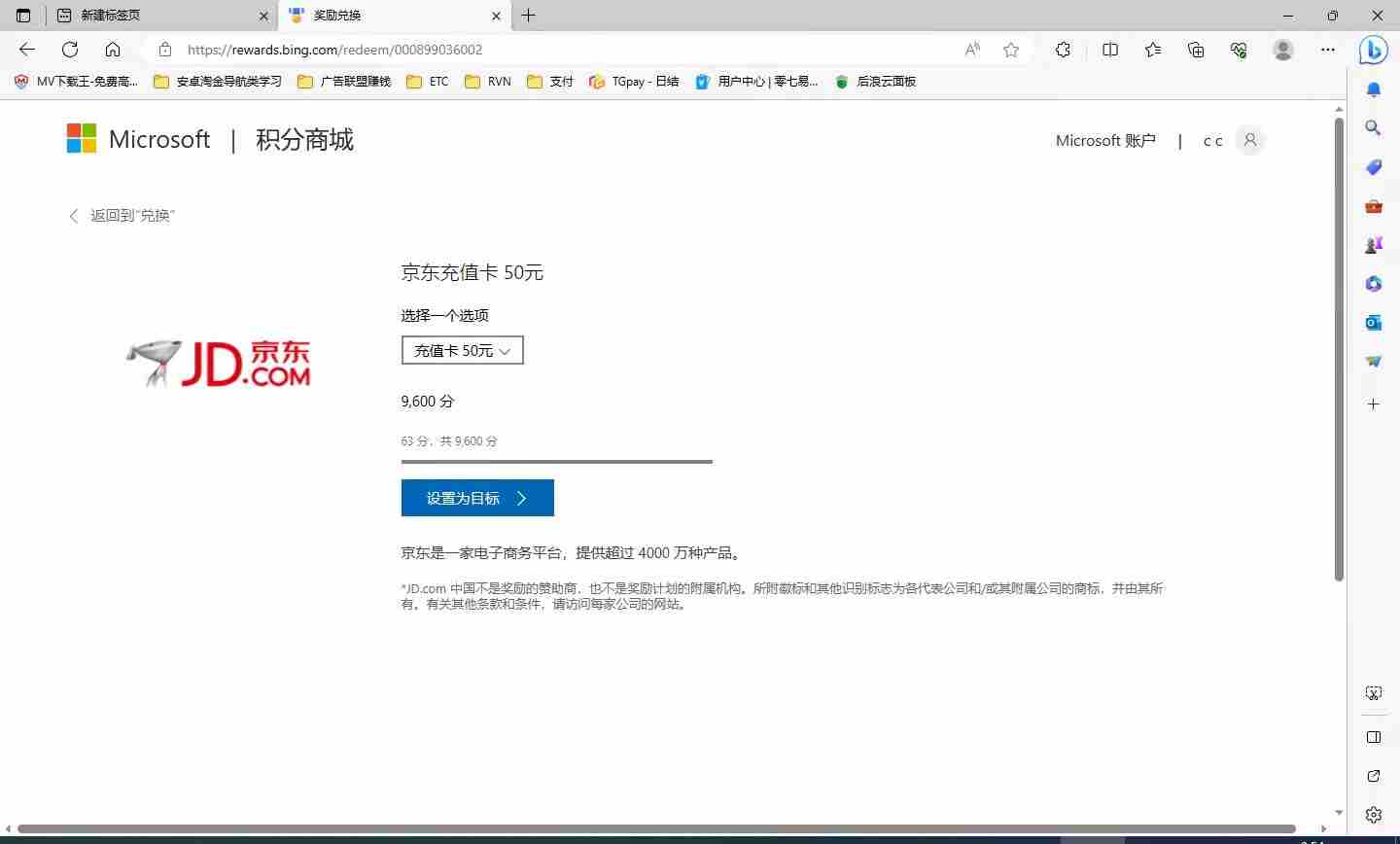Click the JD.COM logo image
The height and width of the screenshot is (844, 1400).
[219, 364]
